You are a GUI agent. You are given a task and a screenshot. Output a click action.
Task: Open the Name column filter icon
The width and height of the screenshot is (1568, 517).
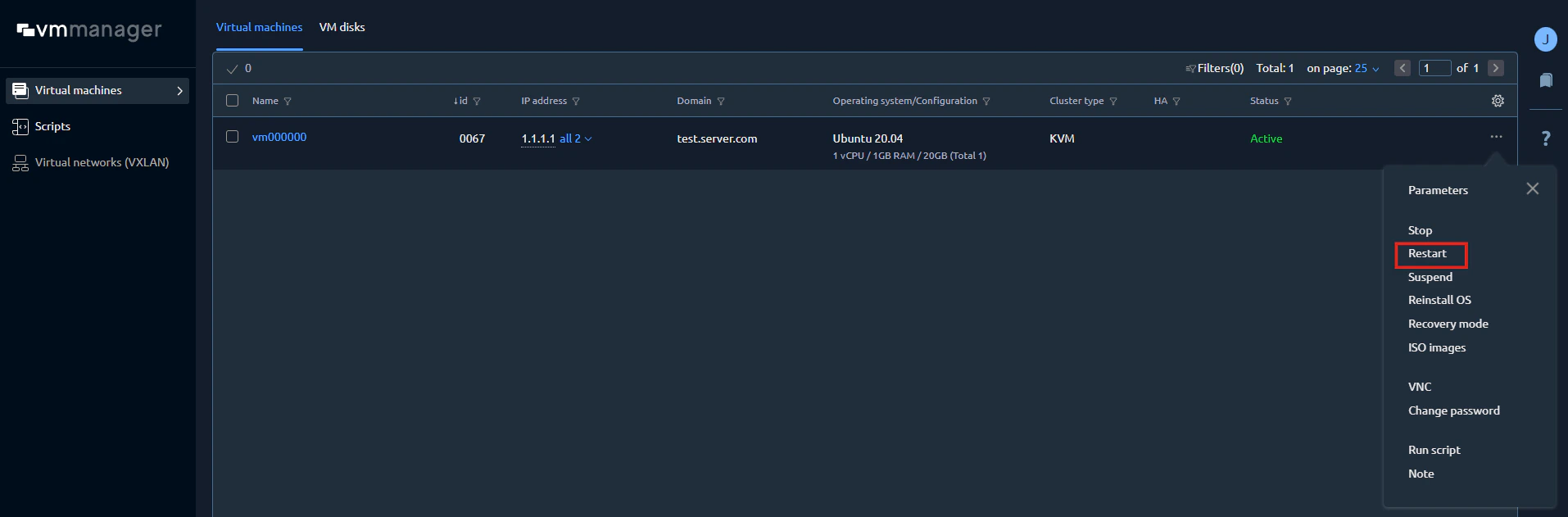(288, 102)
